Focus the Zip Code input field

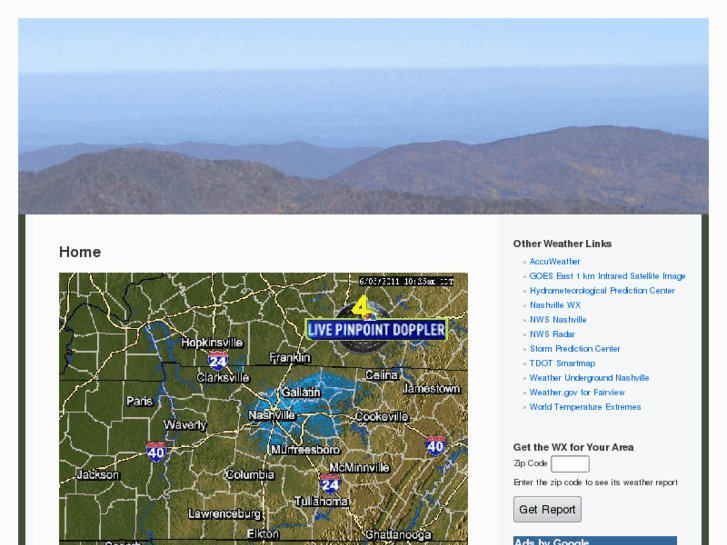(x=570, y=463)
